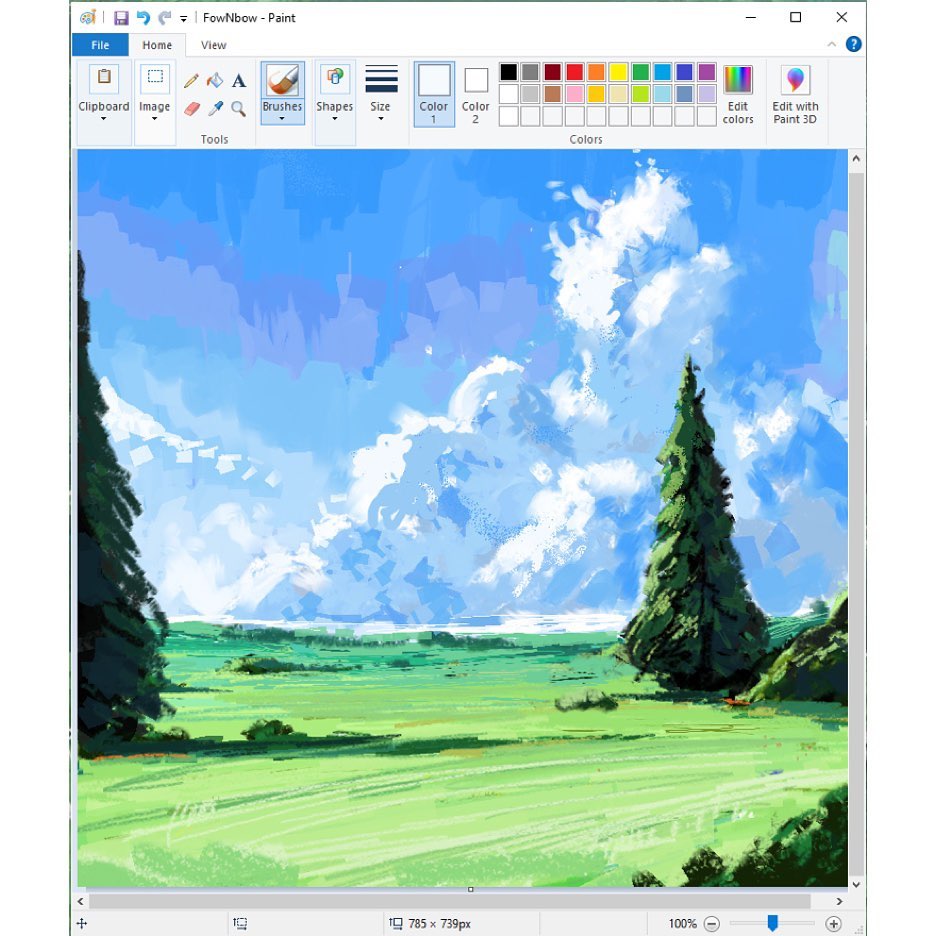Image resolution: width=936 pixels, height=936 pixels.
Task: Pick the brown color swatch
Action: tap(553, 94)
